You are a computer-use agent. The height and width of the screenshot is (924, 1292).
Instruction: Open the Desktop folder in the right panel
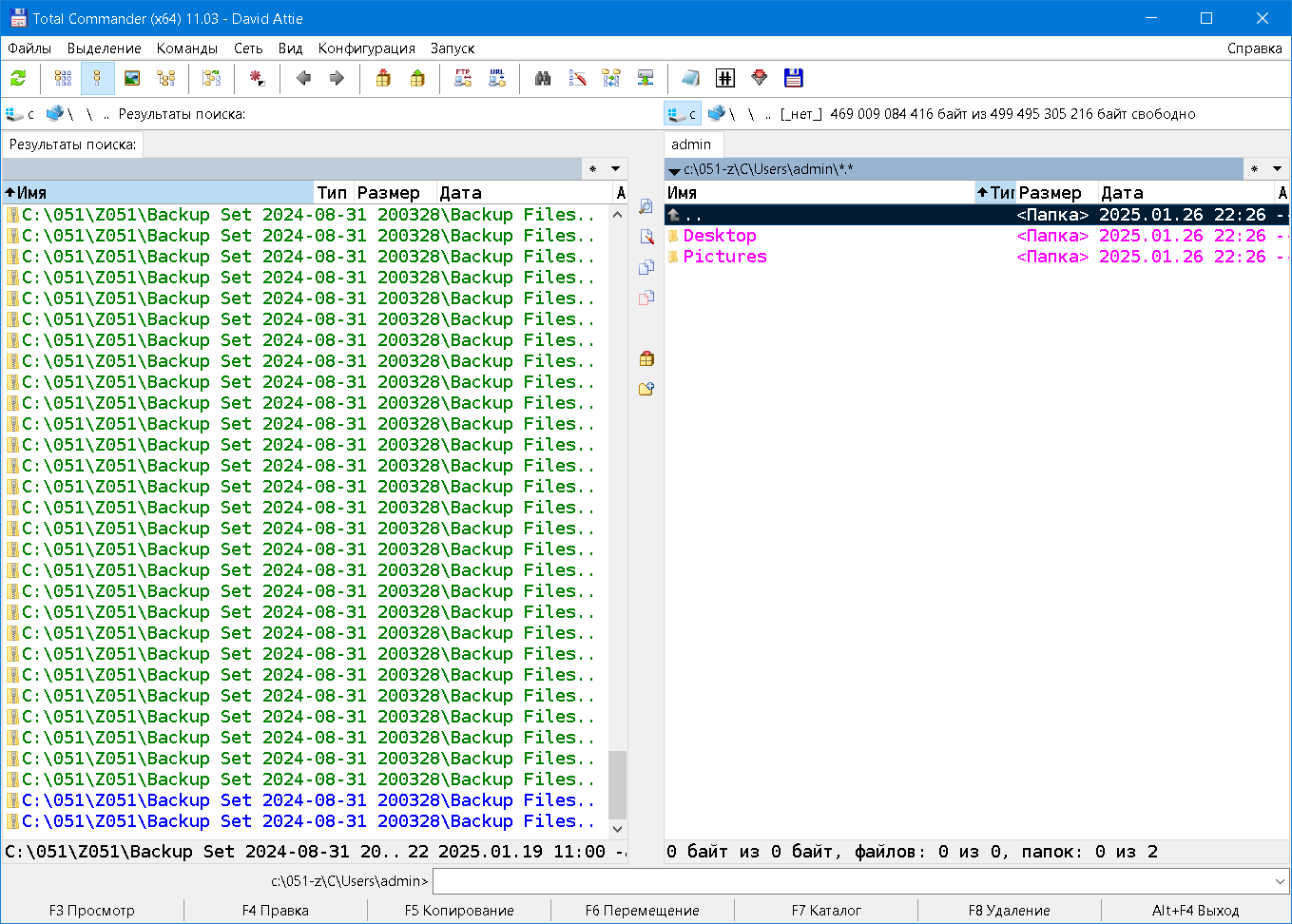point(721,235)
